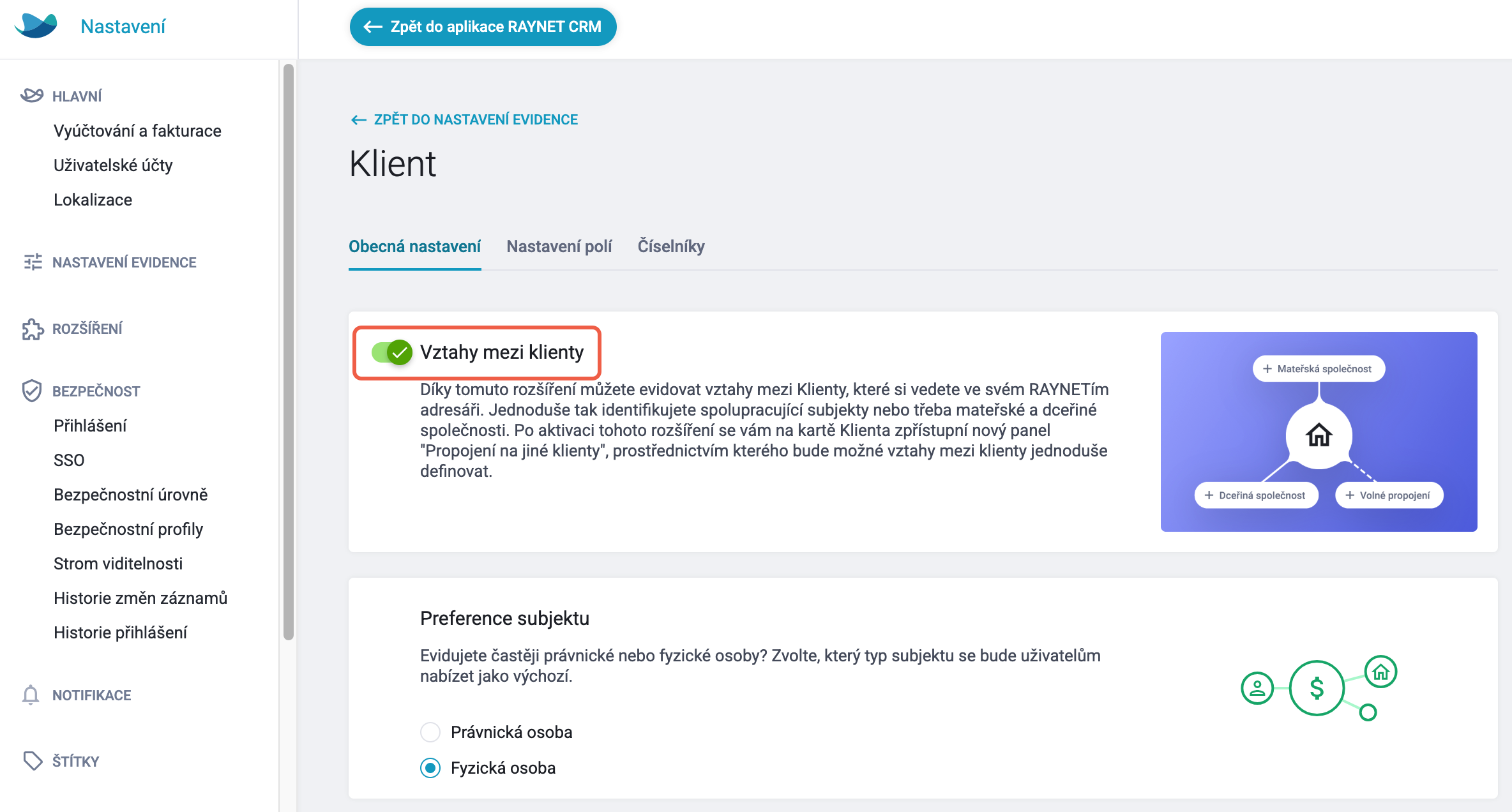The image size is (1512, 812).
Task: Click the sidebar vertical scrollbar
Action: tap(289, 351)
